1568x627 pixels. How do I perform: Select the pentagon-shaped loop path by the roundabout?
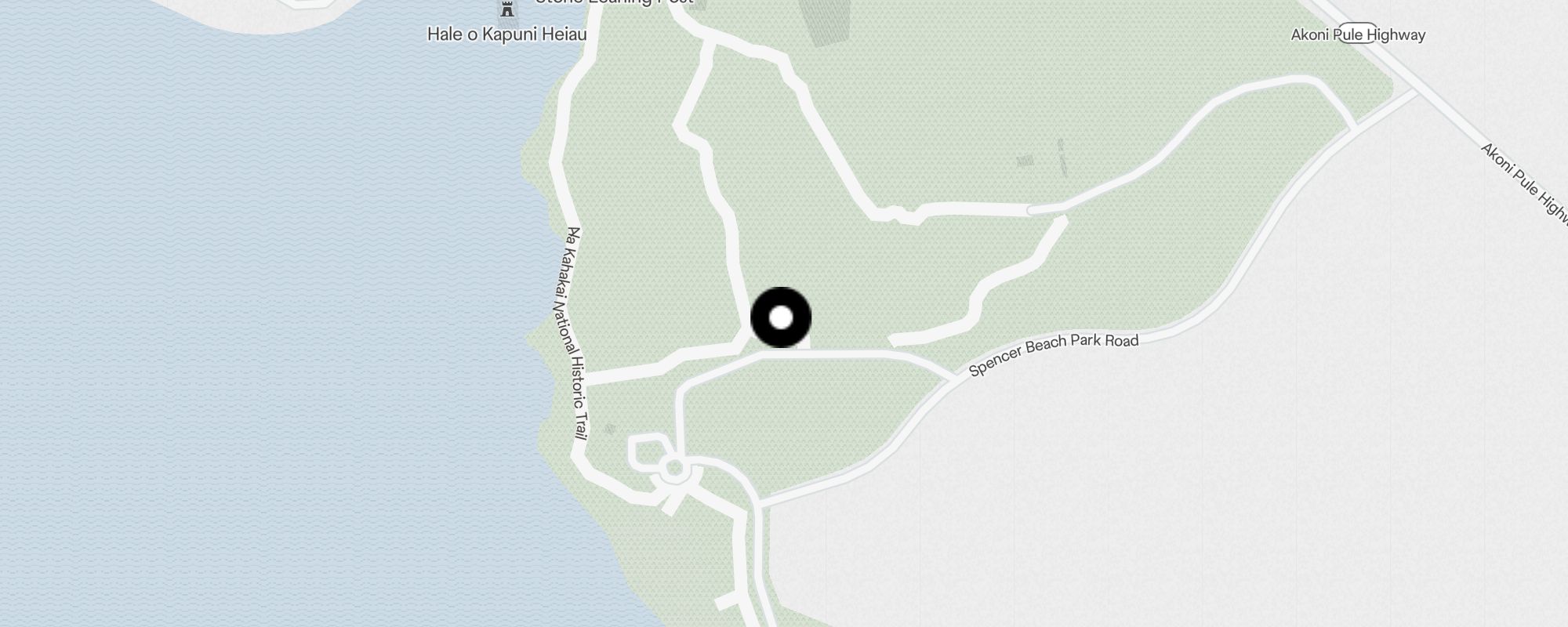[x=648, y=453]
